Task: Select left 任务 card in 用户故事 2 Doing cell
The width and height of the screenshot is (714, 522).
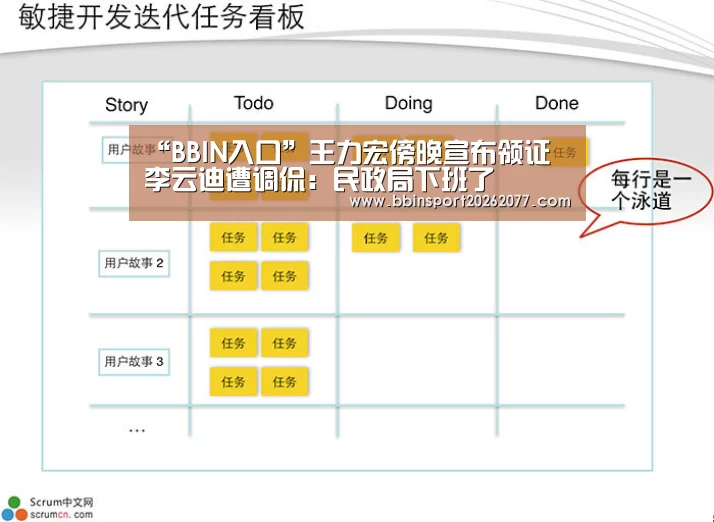Action: pos(376,238)
